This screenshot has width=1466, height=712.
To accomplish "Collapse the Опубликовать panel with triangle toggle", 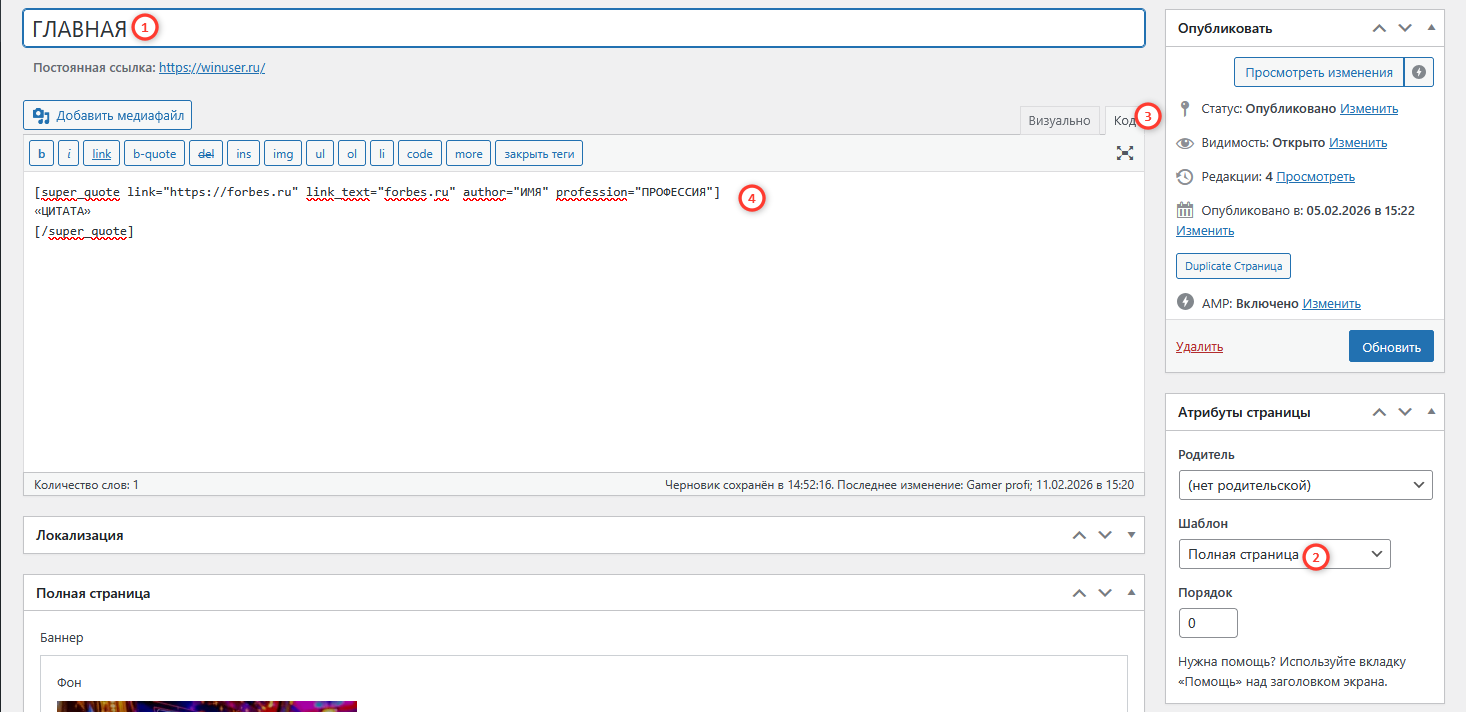I will coord(1431,28).
